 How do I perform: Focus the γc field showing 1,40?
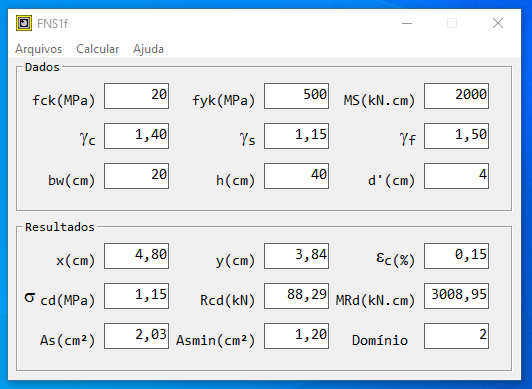point(136,136)
